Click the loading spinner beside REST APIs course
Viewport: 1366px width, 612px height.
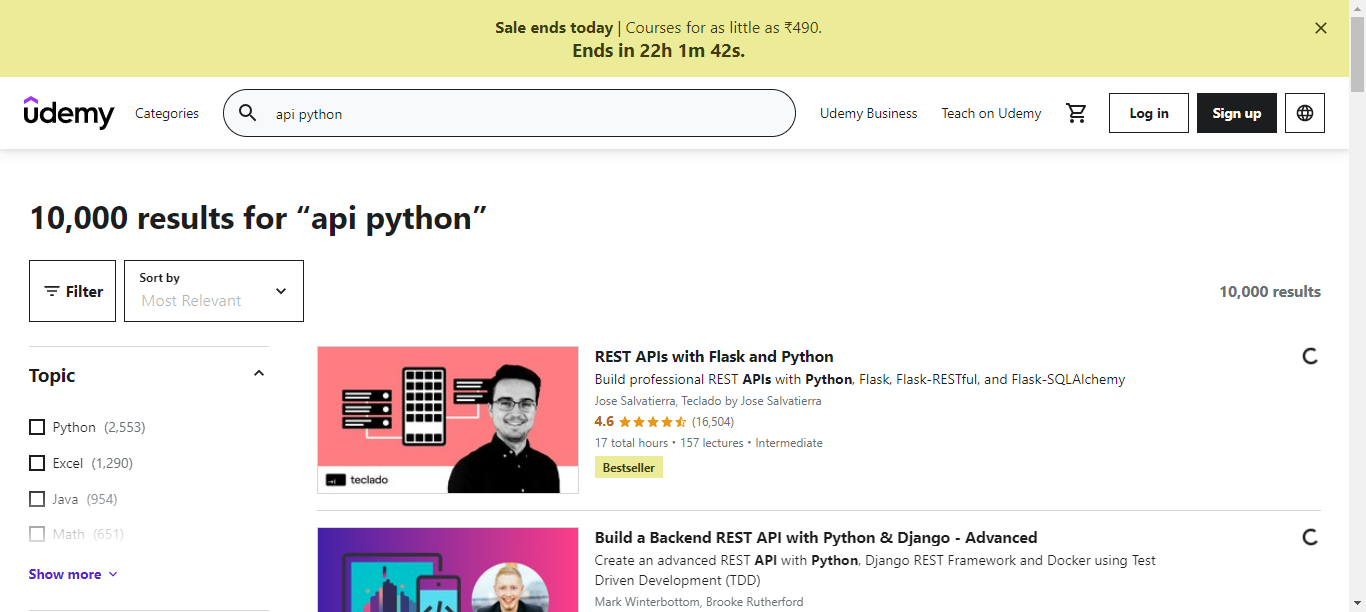point(1309,356)
